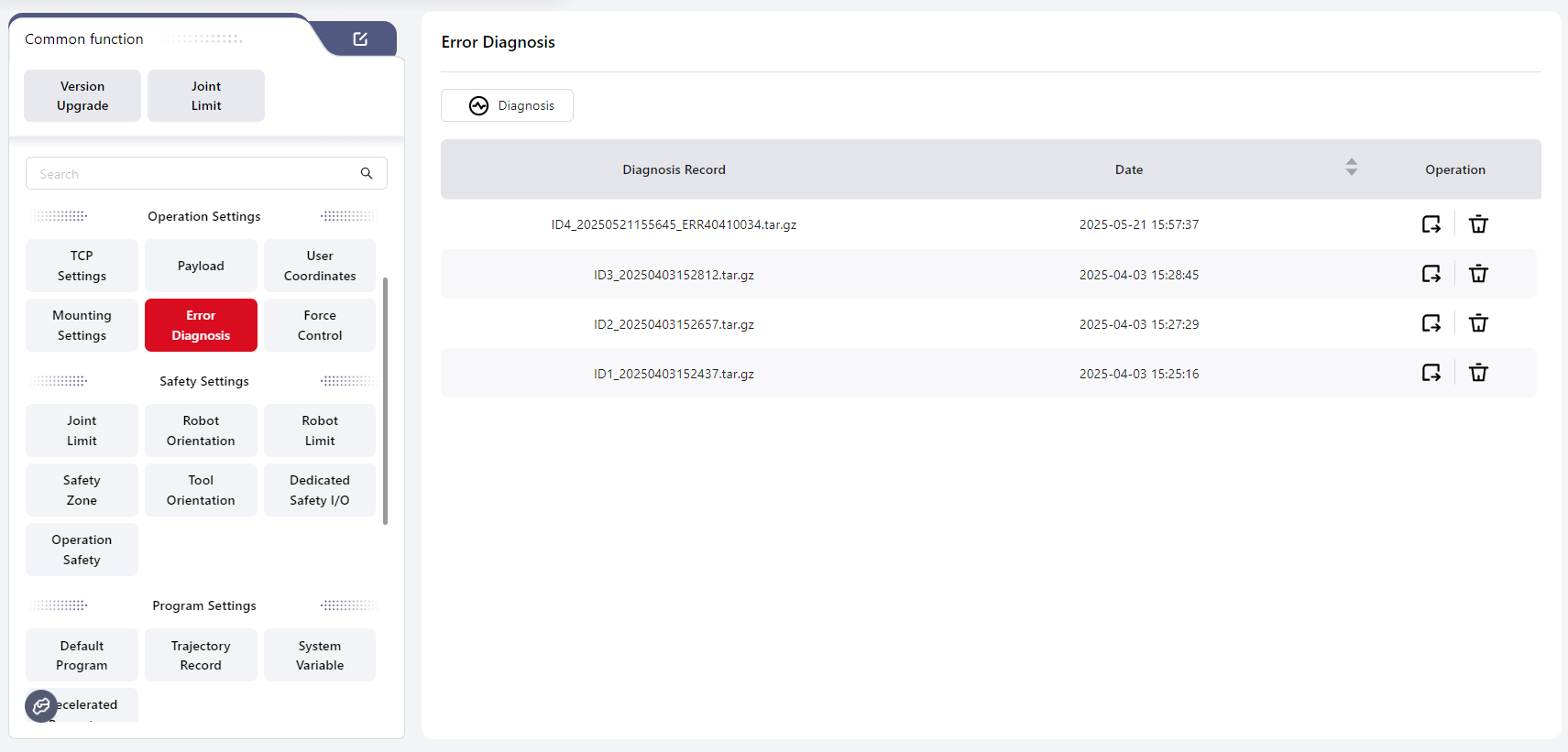This screenshot has width=1568, height=752.
Task: Click the edit icon for Common function
Action: point(360,38)
